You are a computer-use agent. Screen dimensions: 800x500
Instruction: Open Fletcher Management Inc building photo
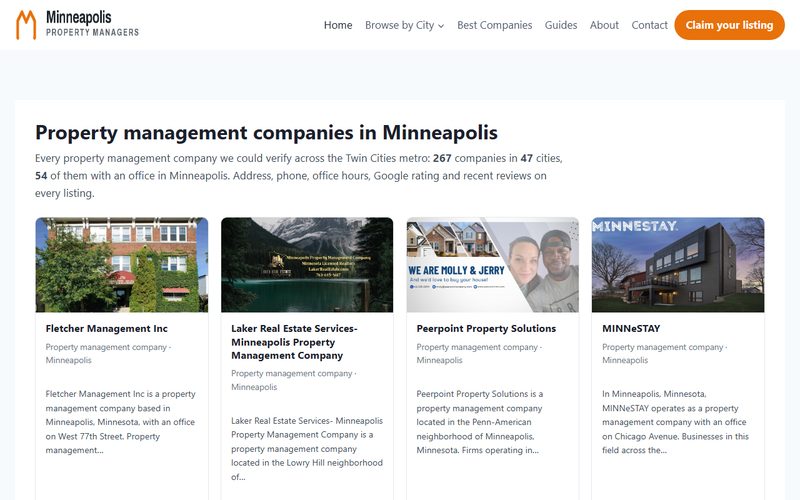pyautogui.click(x=122, y=265)
